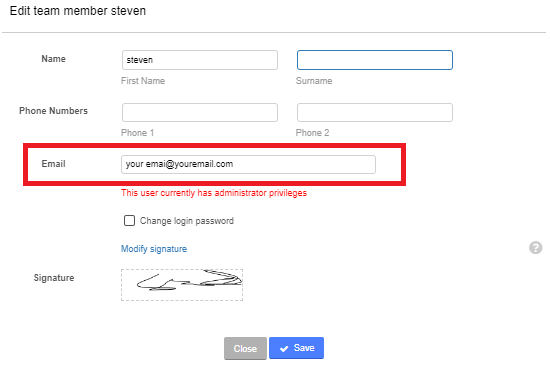Click the Change login password label text

tap(187, 221)
